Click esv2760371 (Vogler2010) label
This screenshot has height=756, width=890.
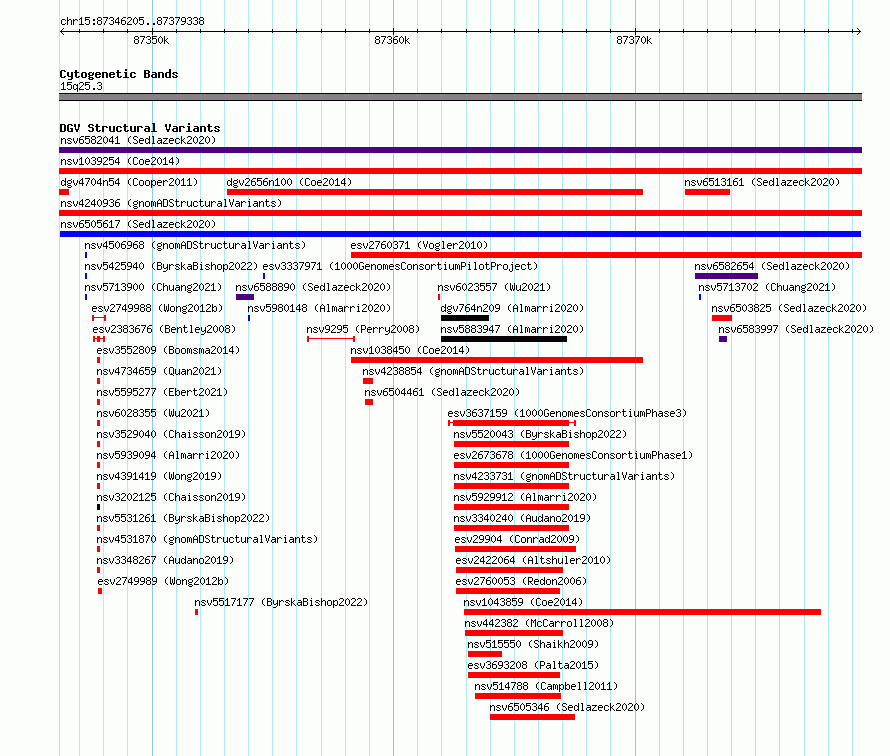point(419,245)
